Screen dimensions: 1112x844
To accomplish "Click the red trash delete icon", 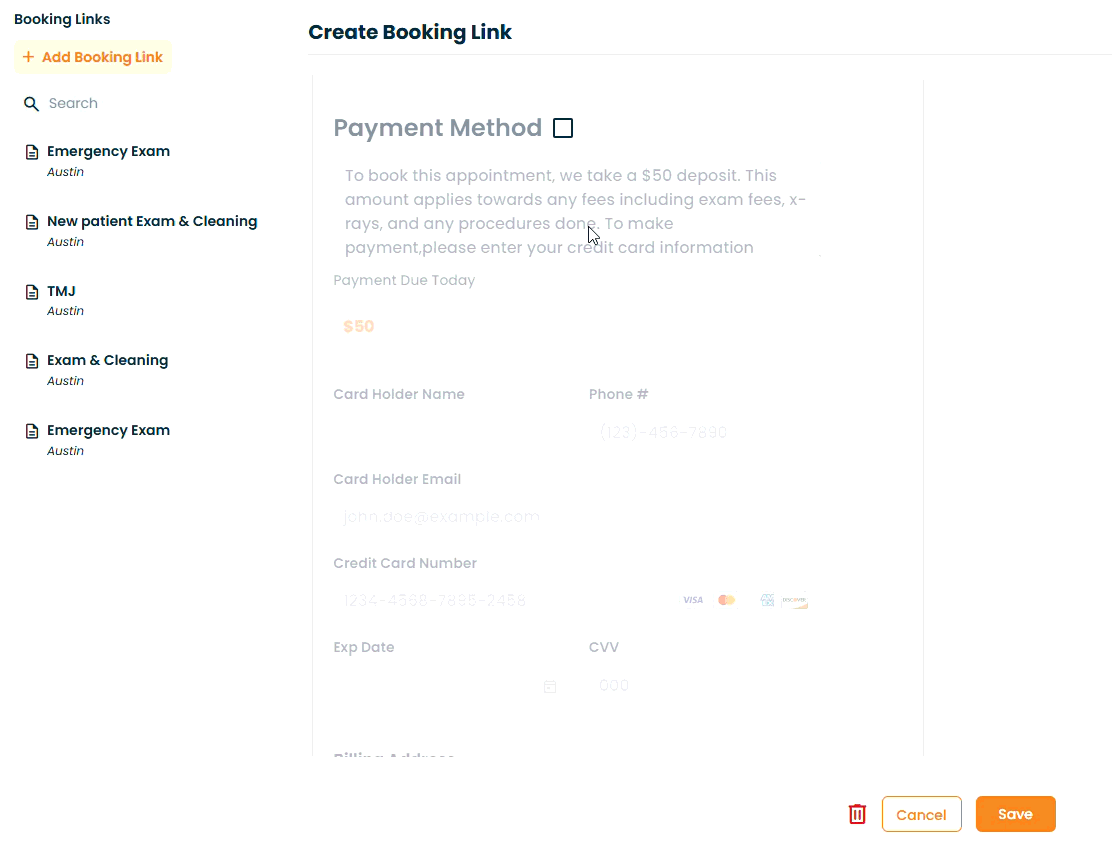I will pyautogui.click(x=857, y=814).
